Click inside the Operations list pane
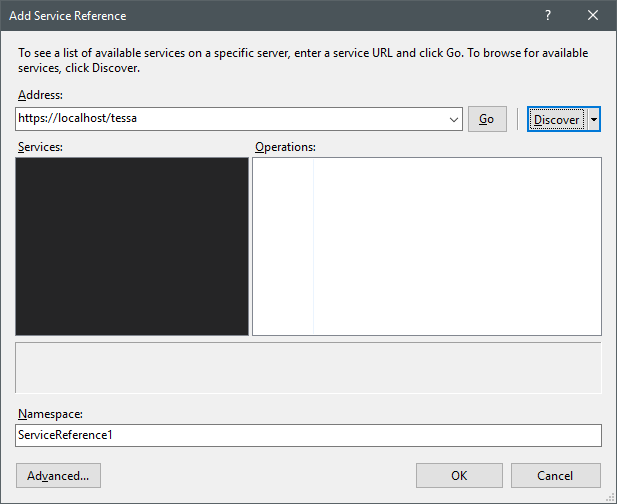Screen dimensions: 617x504 tap(427, 246)
